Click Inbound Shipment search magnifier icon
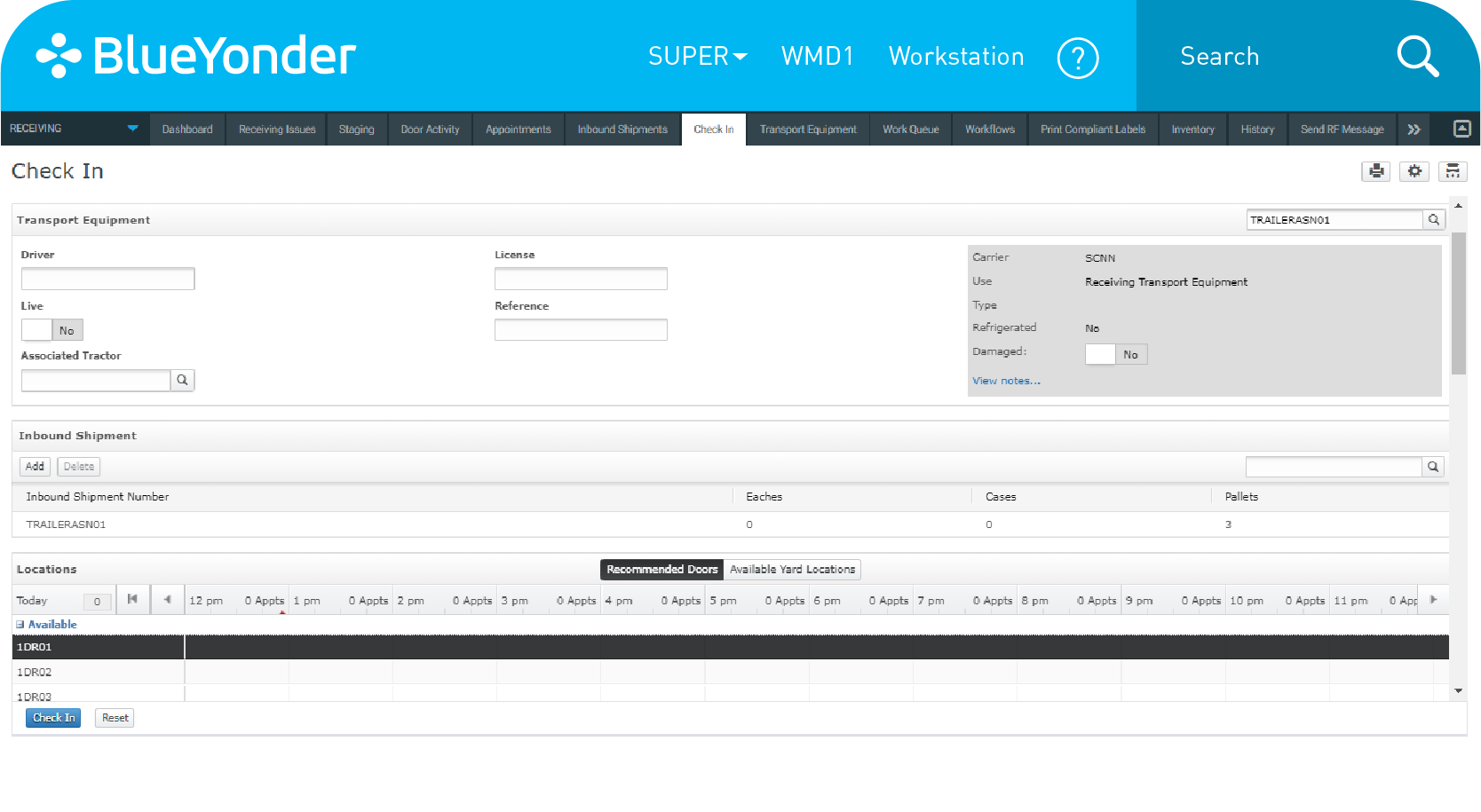This screenshot has width=1481, height=812. (1433, 467)
